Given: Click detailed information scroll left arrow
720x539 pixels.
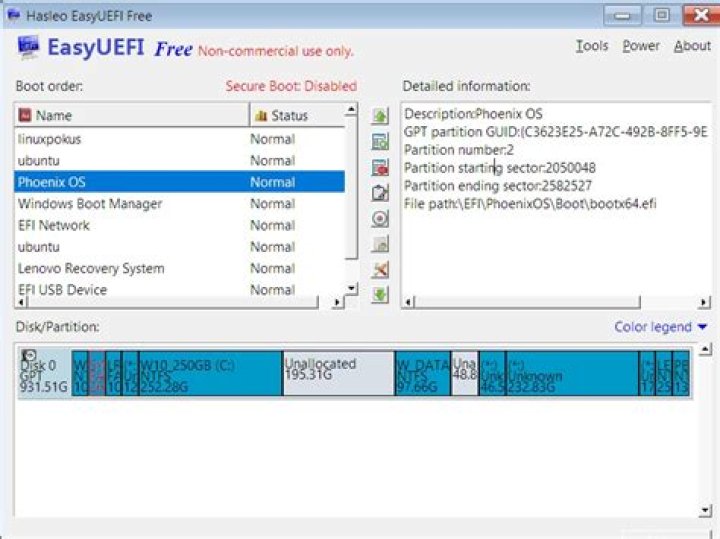Looking at the screenshot, I should (x=408, y=302).
